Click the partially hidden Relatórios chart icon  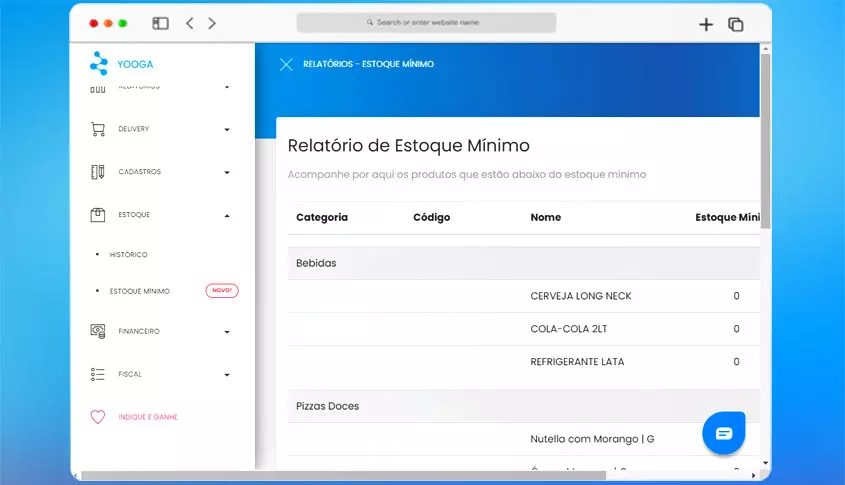pos(98,89)
